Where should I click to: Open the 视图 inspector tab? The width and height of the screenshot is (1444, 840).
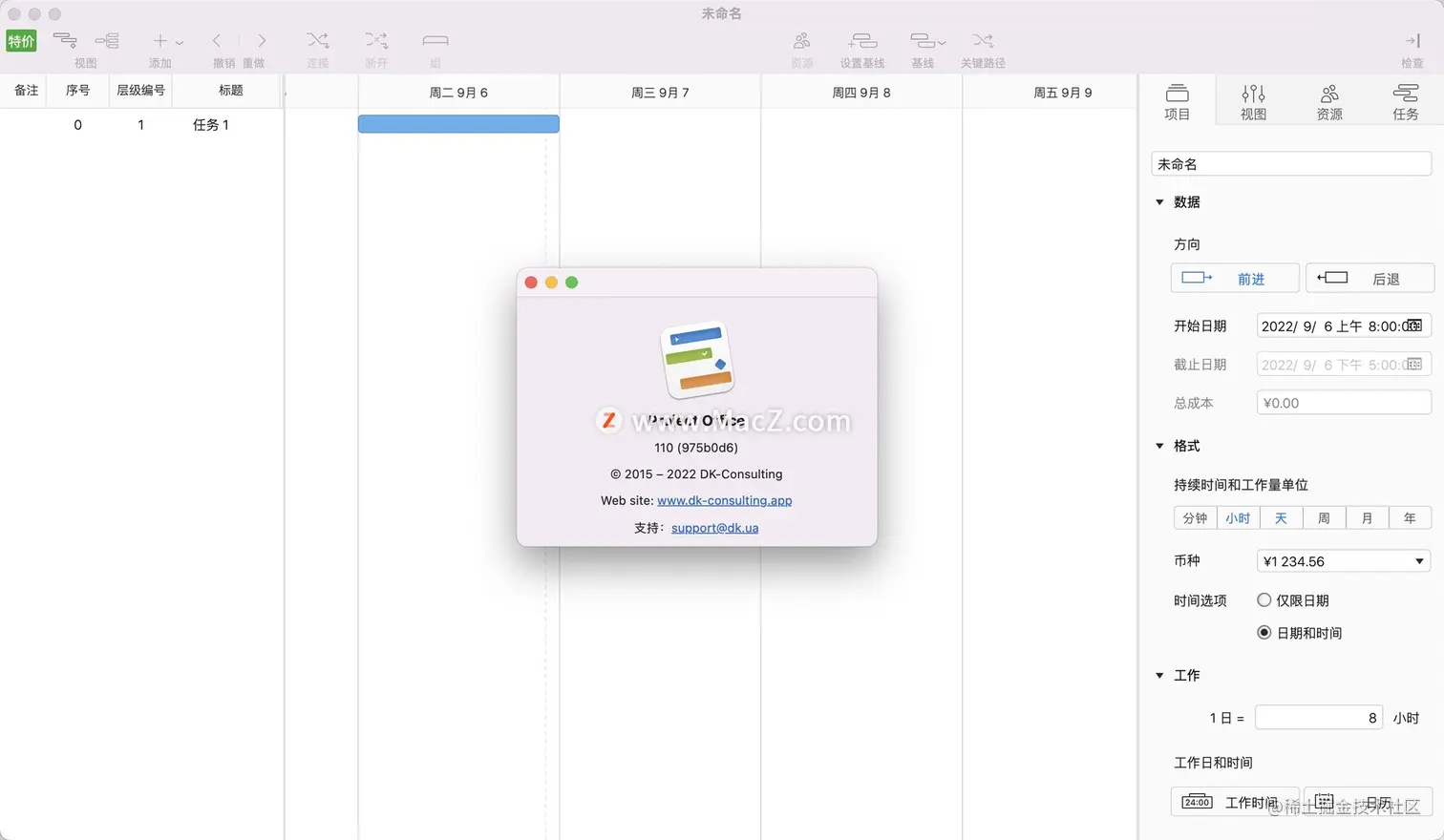[x=1253, y=101]
